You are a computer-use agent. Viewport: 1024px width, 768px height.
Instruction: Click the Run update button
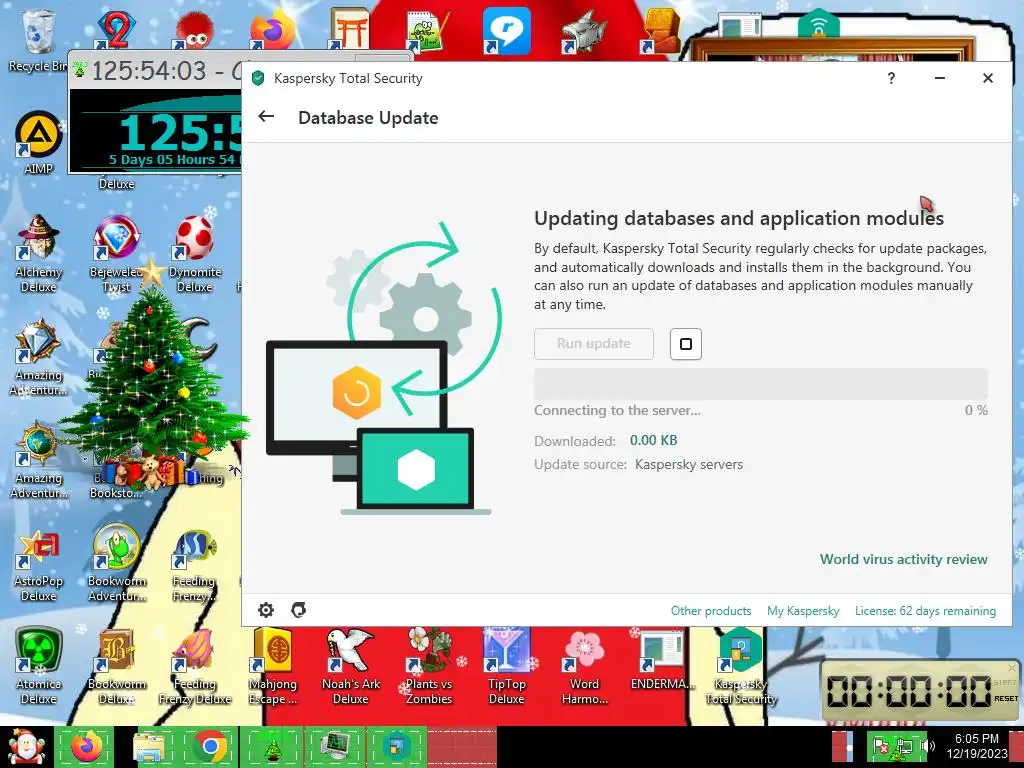click(x=594, y=344)
